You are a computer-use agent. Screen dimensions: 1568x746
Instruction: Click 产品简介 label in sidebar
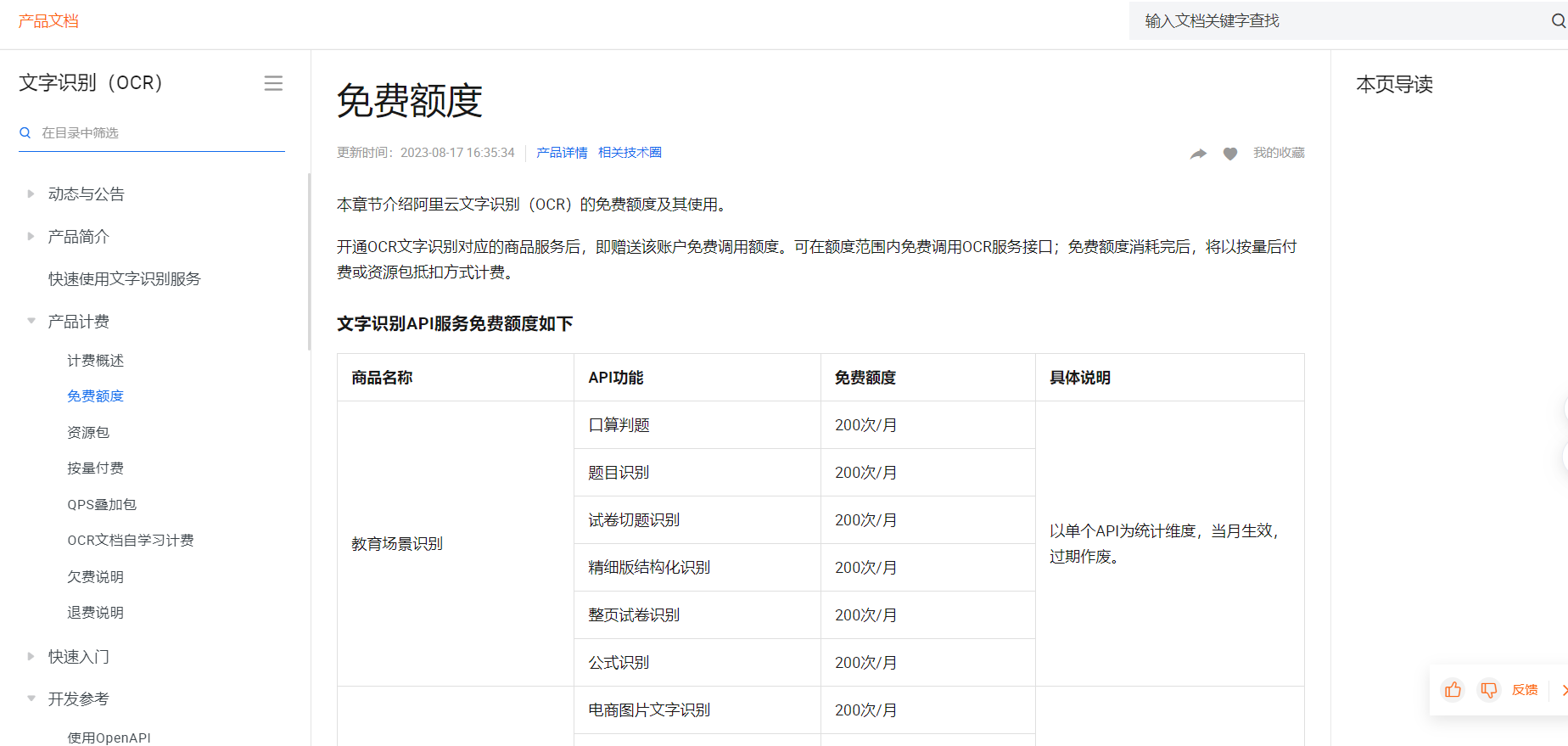78,236
